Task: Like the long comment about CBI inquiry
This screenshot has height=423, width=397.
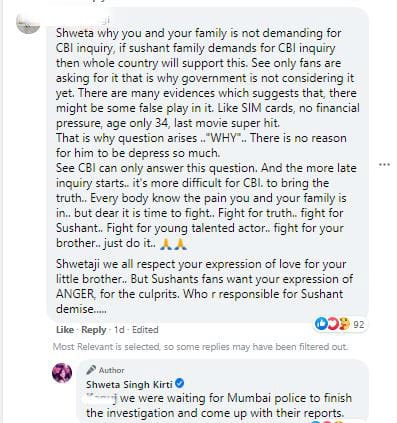Action: (x=65, y=330)
